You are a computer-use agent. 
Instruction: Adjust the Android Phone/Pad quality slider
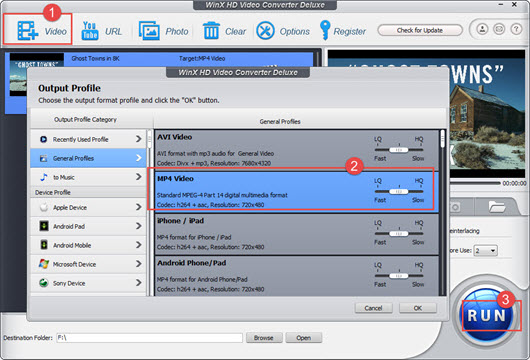[x=399, y=275]
